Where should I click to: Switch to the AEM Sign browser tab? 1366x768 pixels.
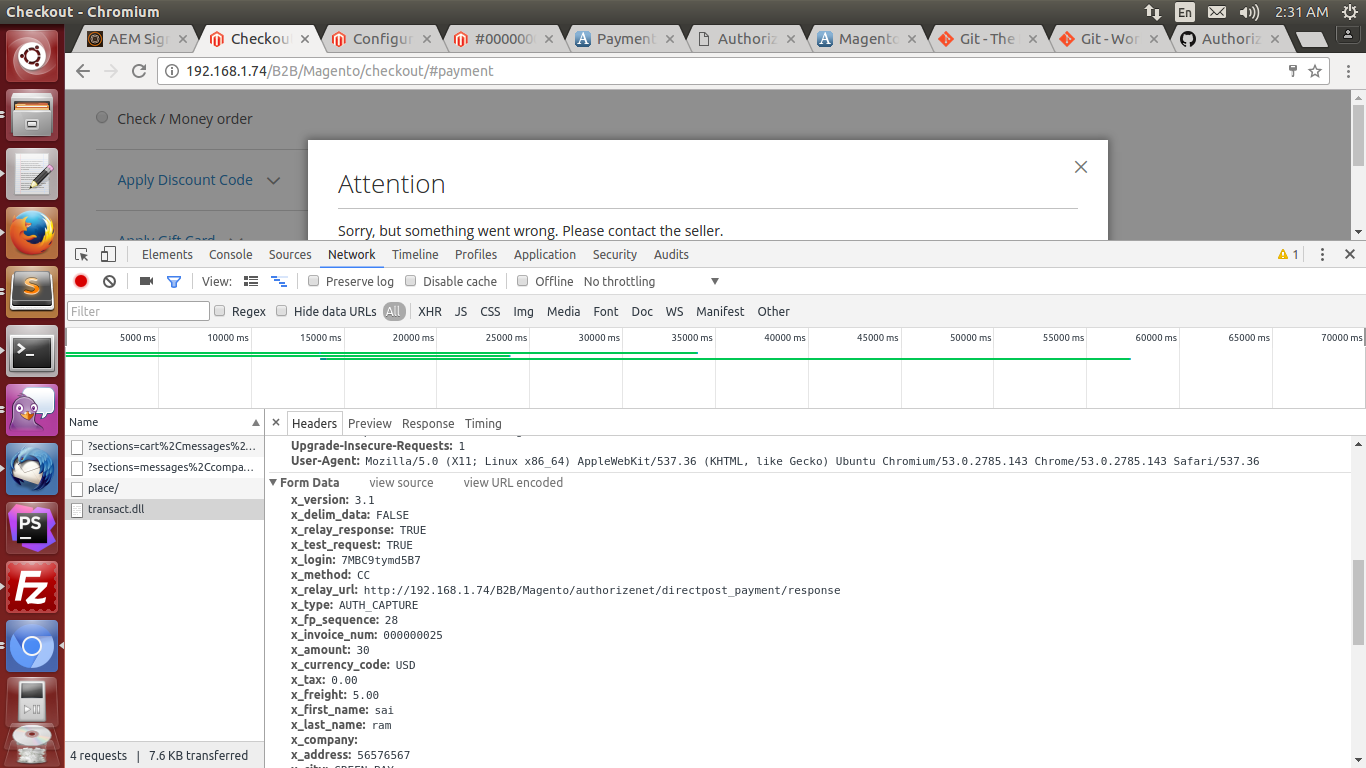(137, 39)
